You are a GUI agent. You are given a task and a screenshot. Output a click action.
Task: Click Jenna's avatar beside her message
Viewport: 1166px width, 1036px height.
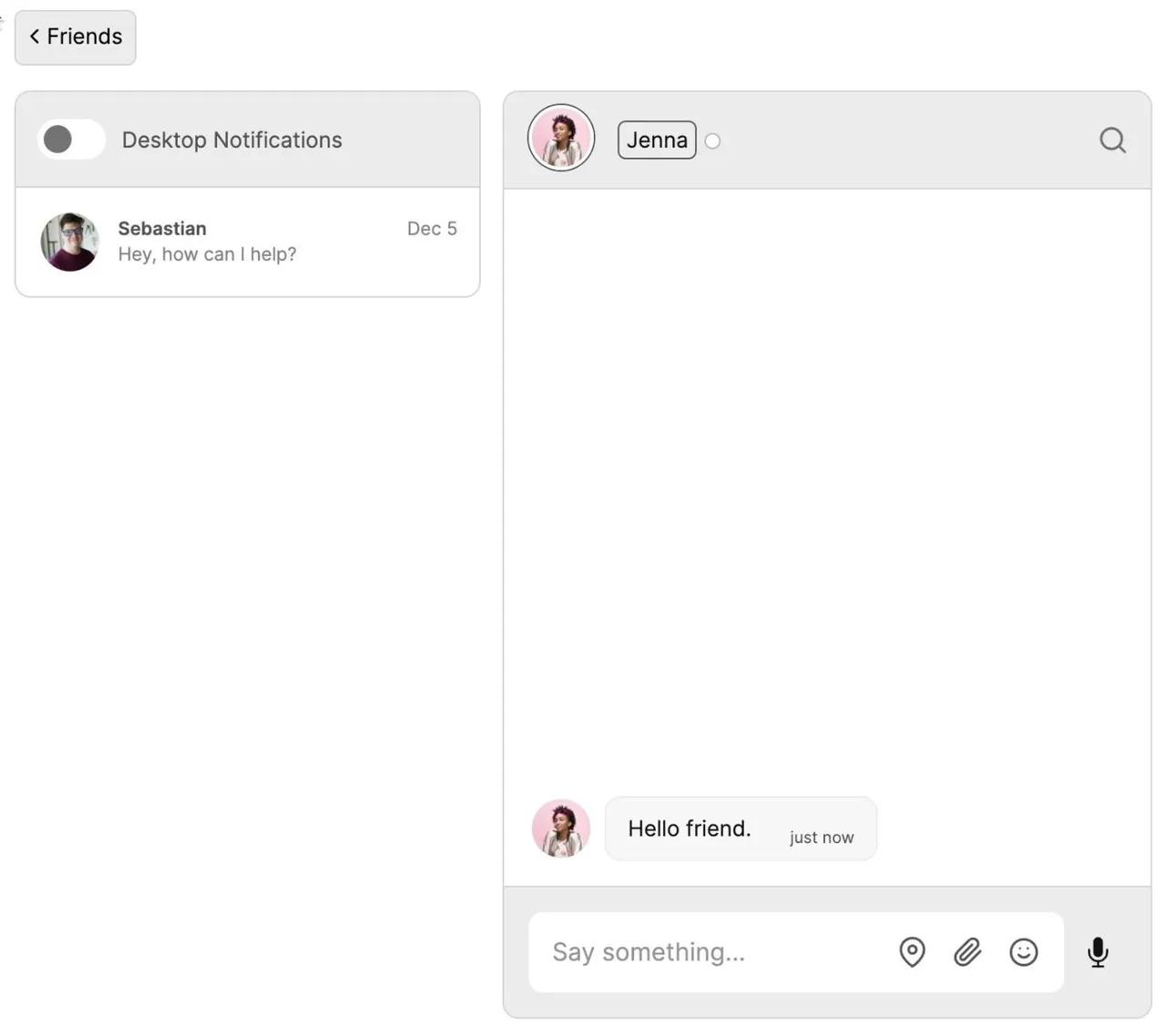560,828
